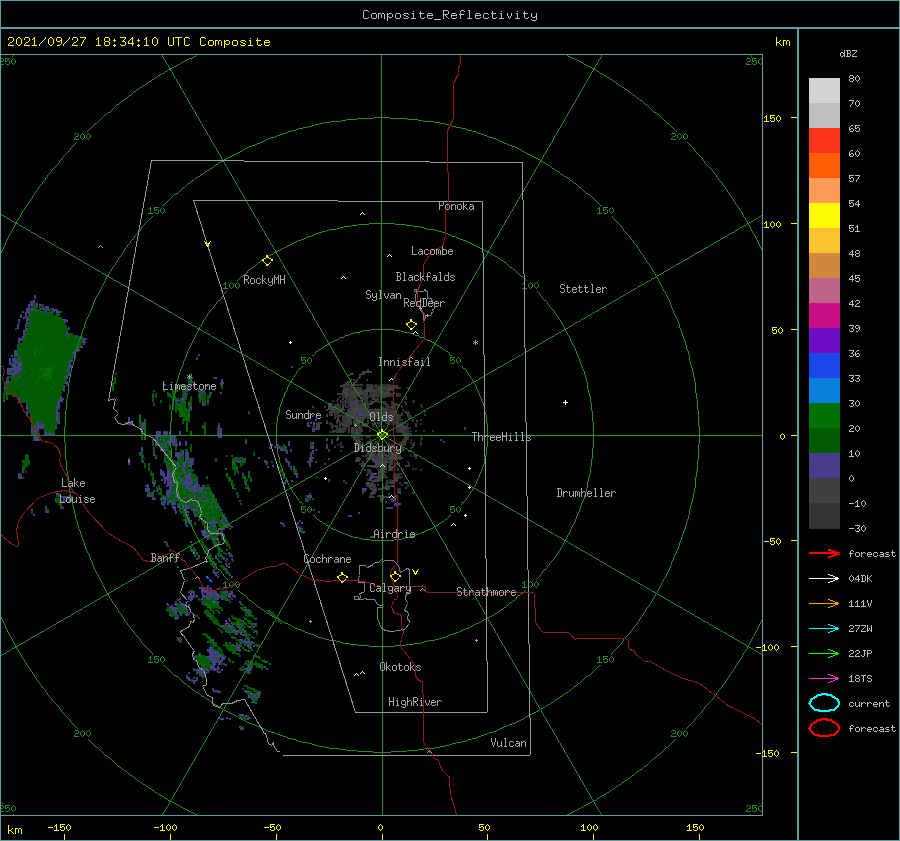This screenshot has height=841, width=900.
Task: Click the Drumheller city label
Action: pyautogui.click(x=585, y=493)
